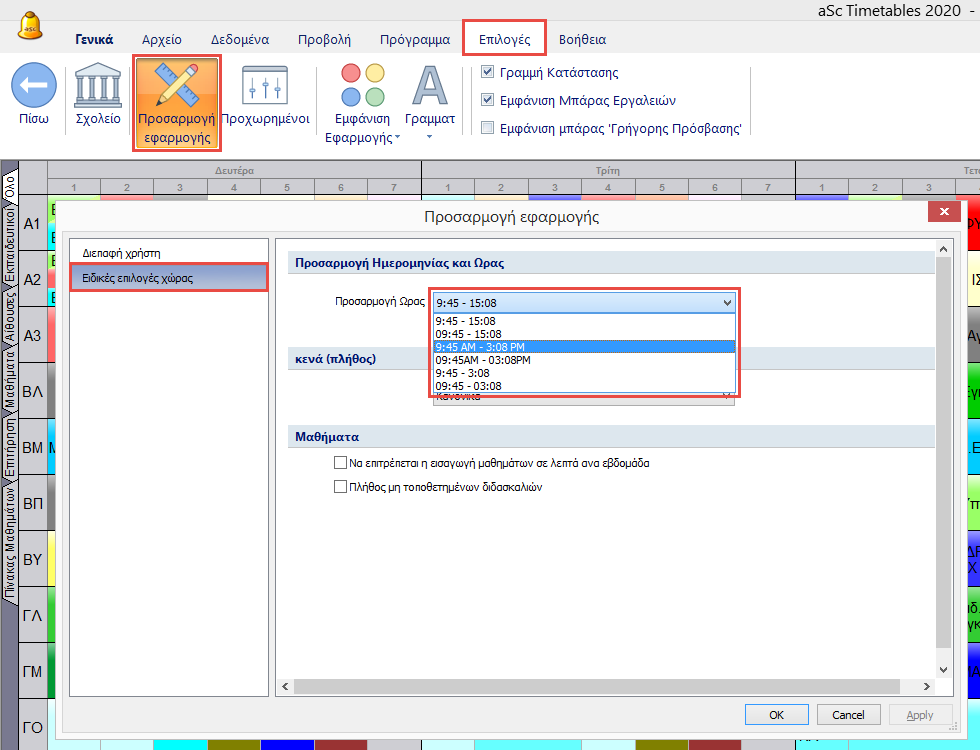The height and width of the screenshot is (750, 980).
Task: Click the Cancel button
Action: [848, 714]
